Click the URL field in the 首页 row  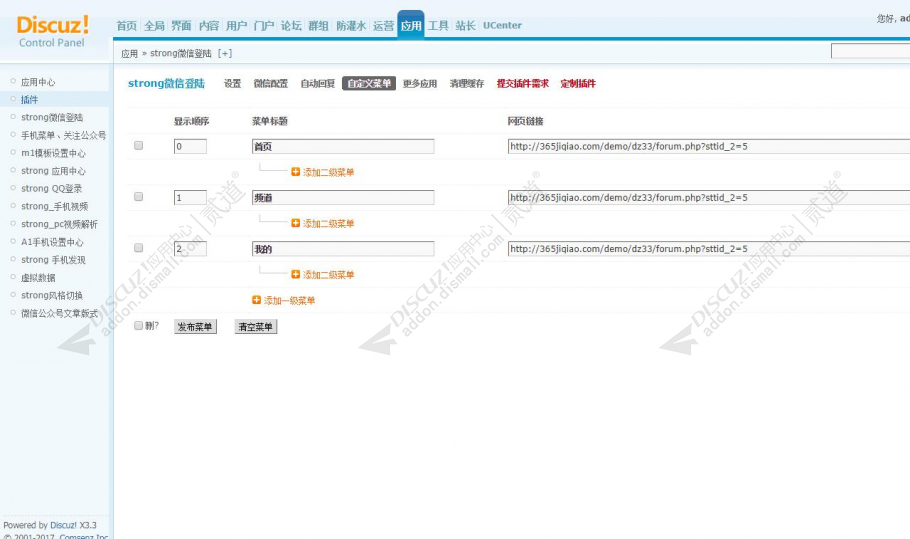[x=709, y=146]
